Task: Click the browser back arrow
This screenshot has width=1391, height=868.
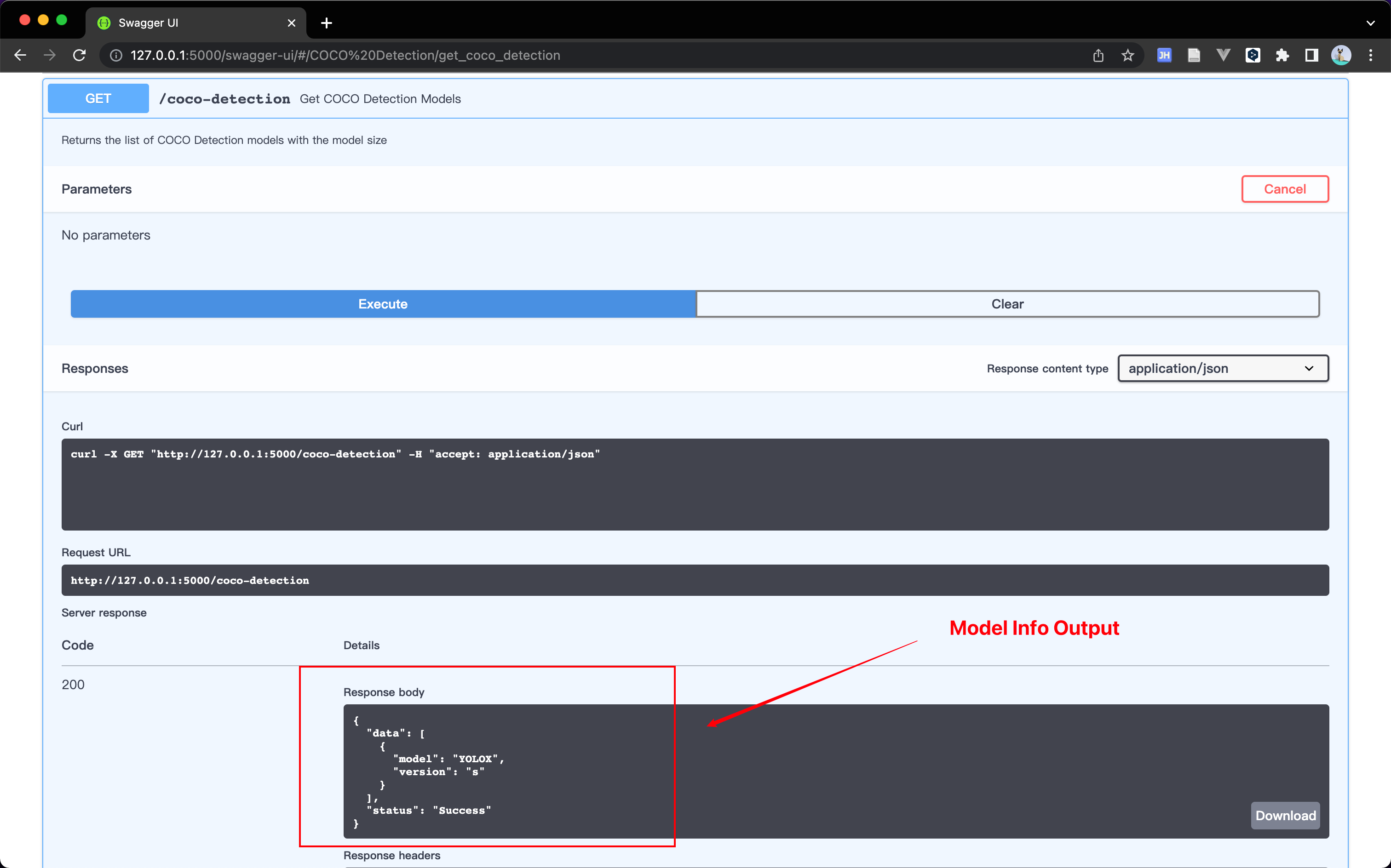Action: 20,55
